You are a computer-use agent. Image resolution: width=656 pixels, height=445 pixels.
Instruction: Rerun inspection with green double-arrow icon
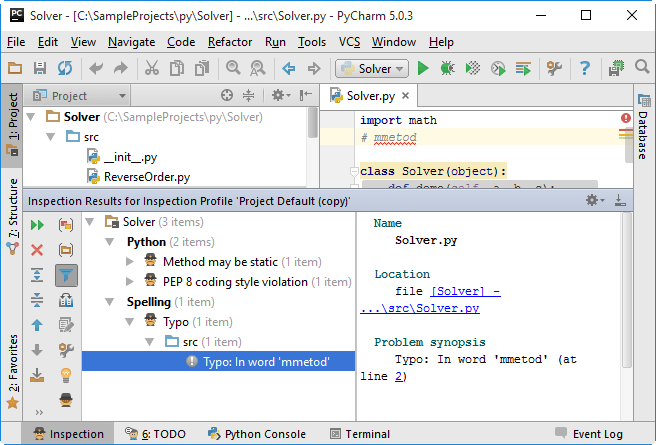(37, 225)
